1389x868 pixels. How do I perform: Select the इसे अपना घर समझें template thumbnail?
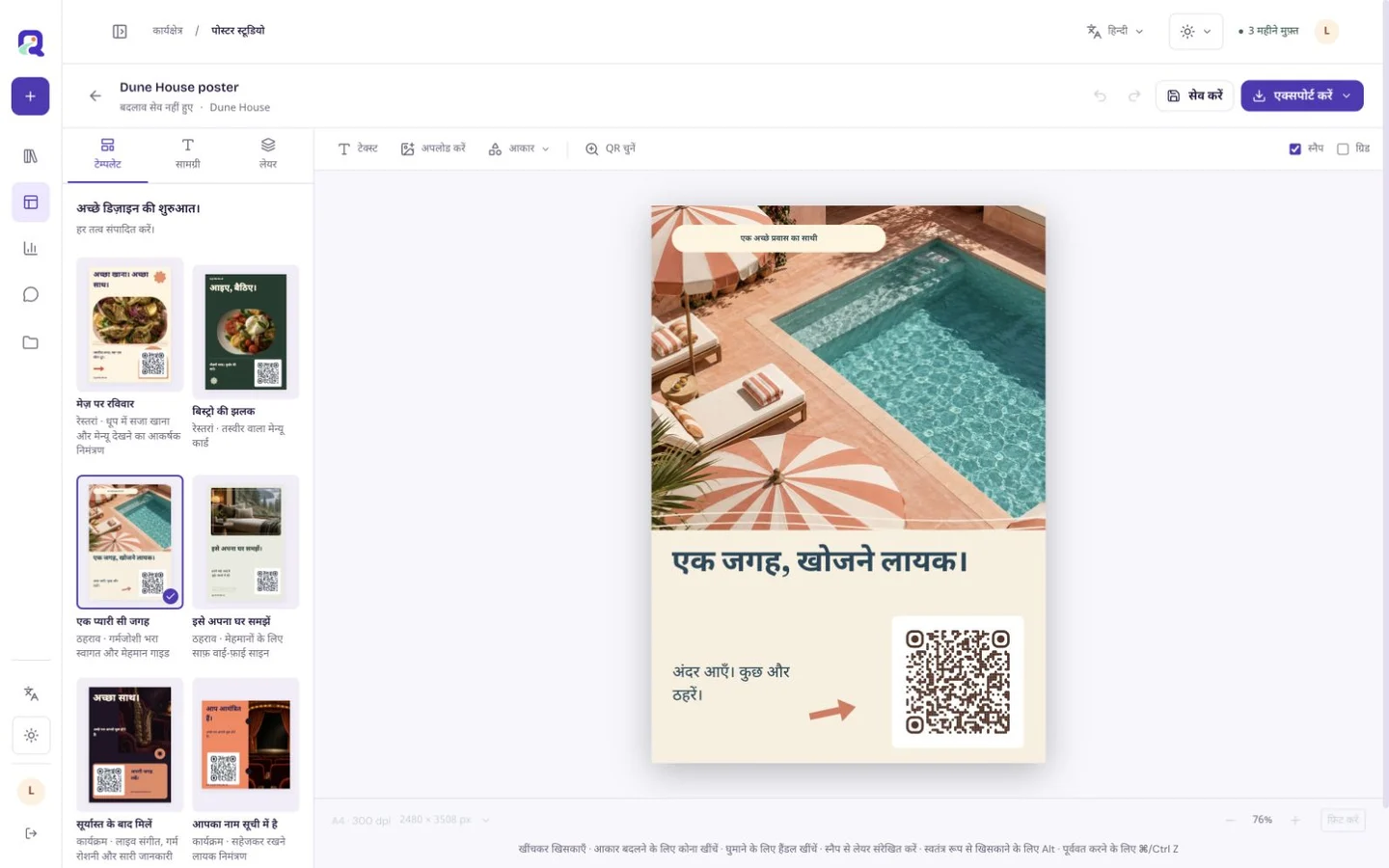pyautogui.click(x=246, y=542)
